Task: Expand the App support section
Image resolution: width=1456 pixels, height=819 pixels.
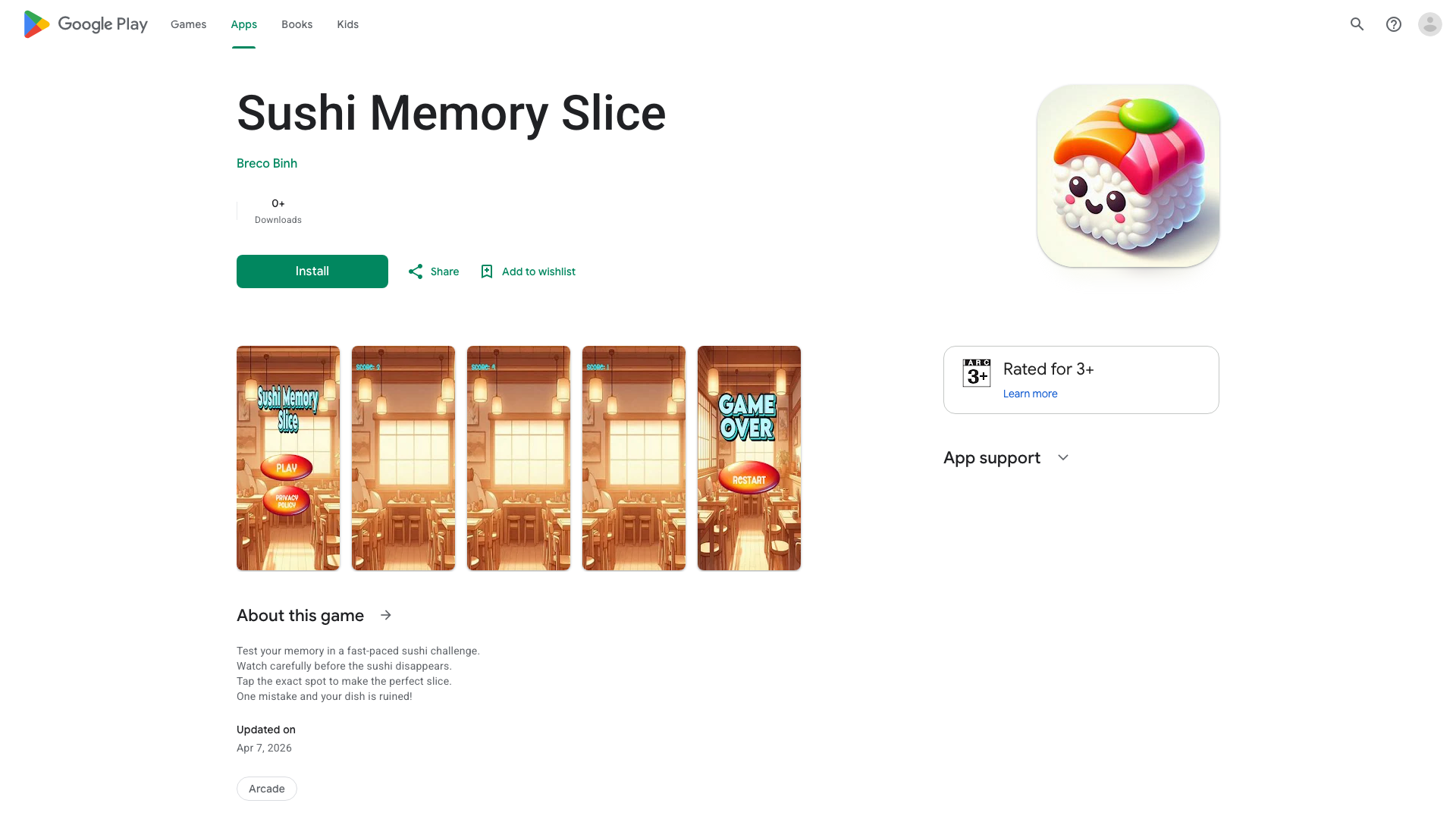Action: tap(1063, 457)
